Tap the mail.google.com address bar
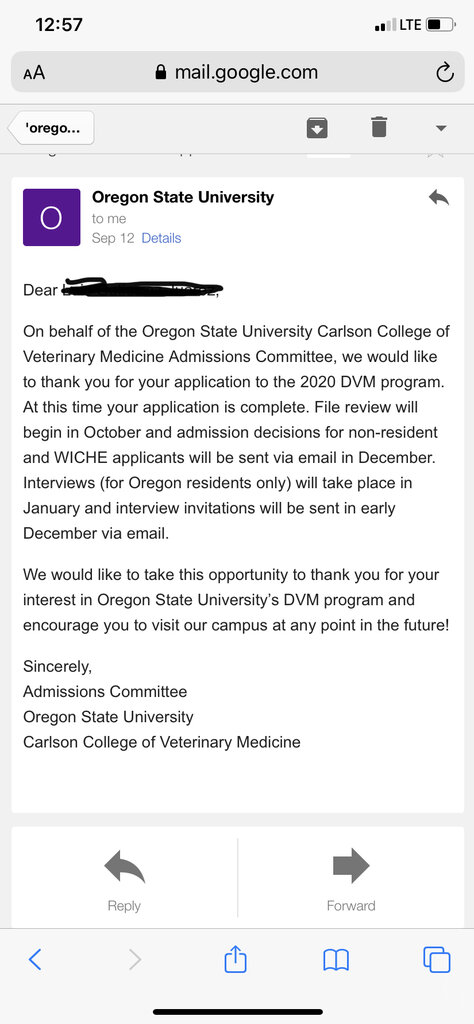The width and height of the screenshot is (474, 1024). (x=237, y=72)
